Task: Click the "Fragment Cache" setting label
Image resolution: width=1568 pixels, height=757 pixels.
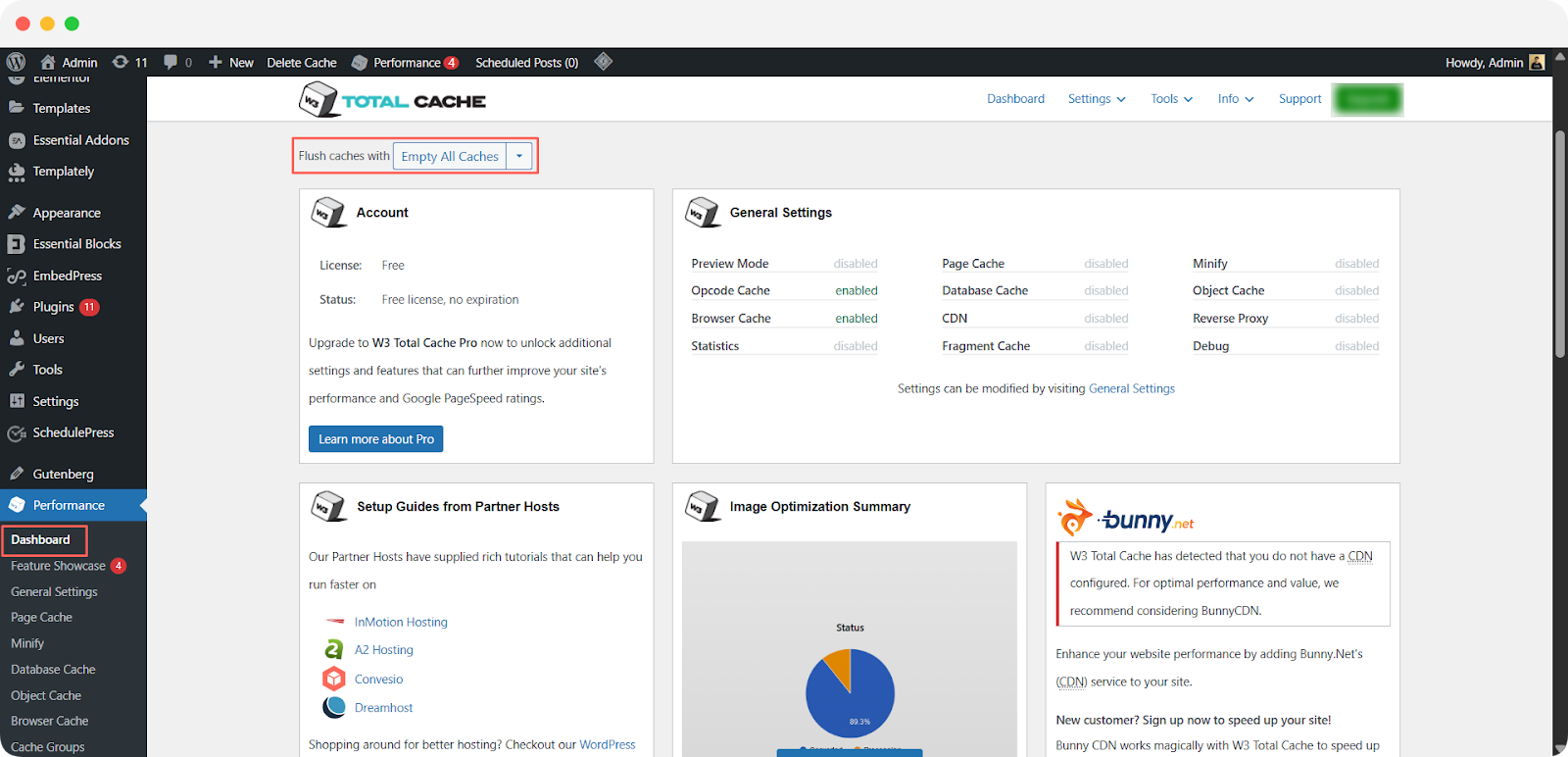Action: 986,345
